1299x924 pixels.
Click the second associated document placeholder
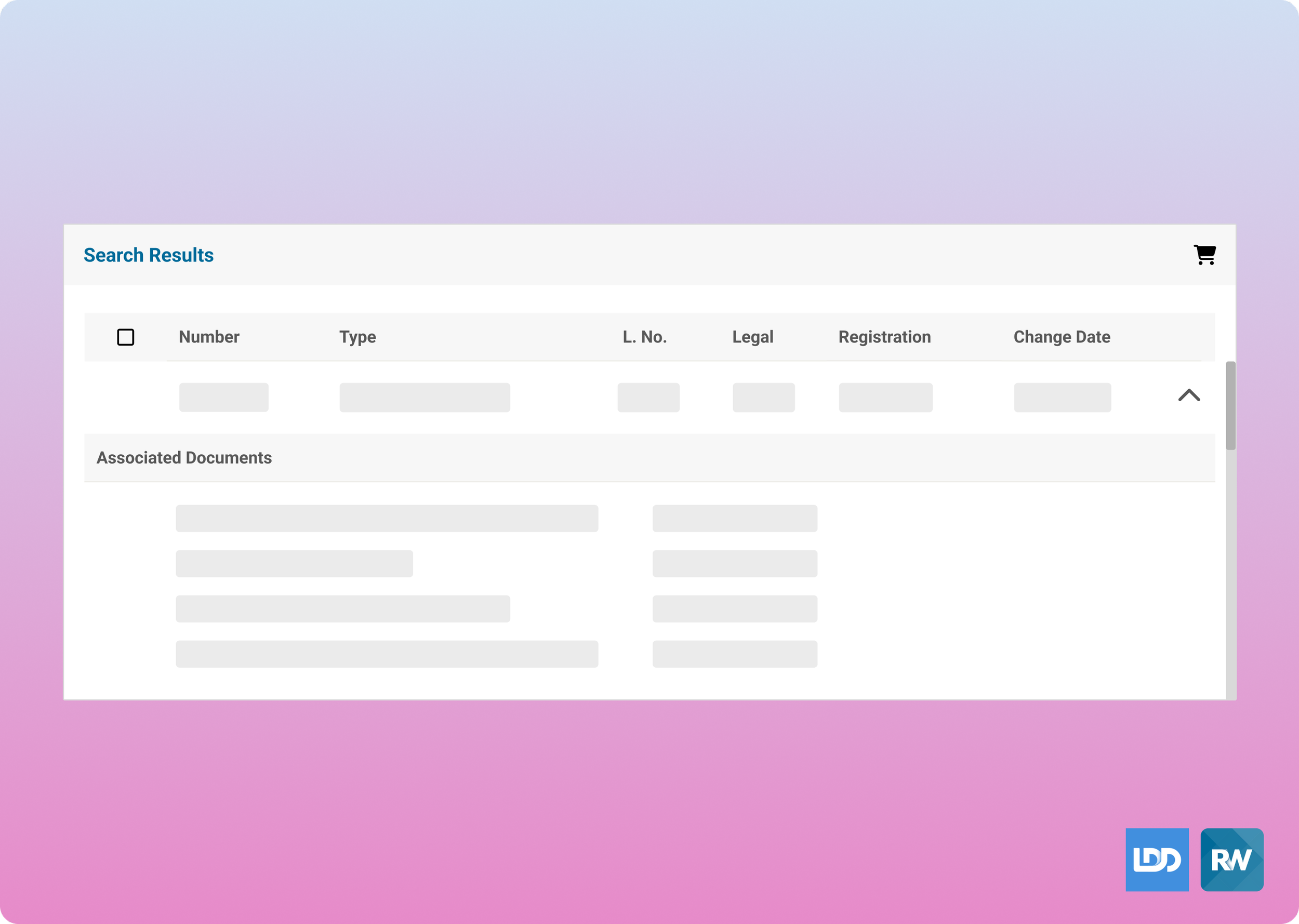(294, 563)
